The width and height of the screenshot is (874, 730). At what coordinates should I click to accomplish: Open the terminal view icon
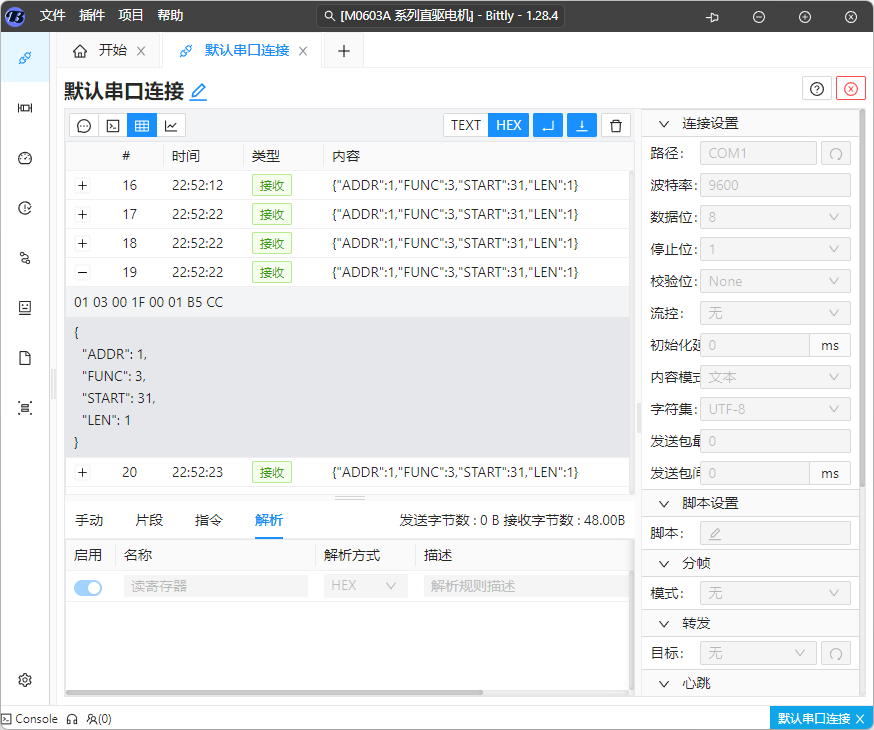point(113,125)
